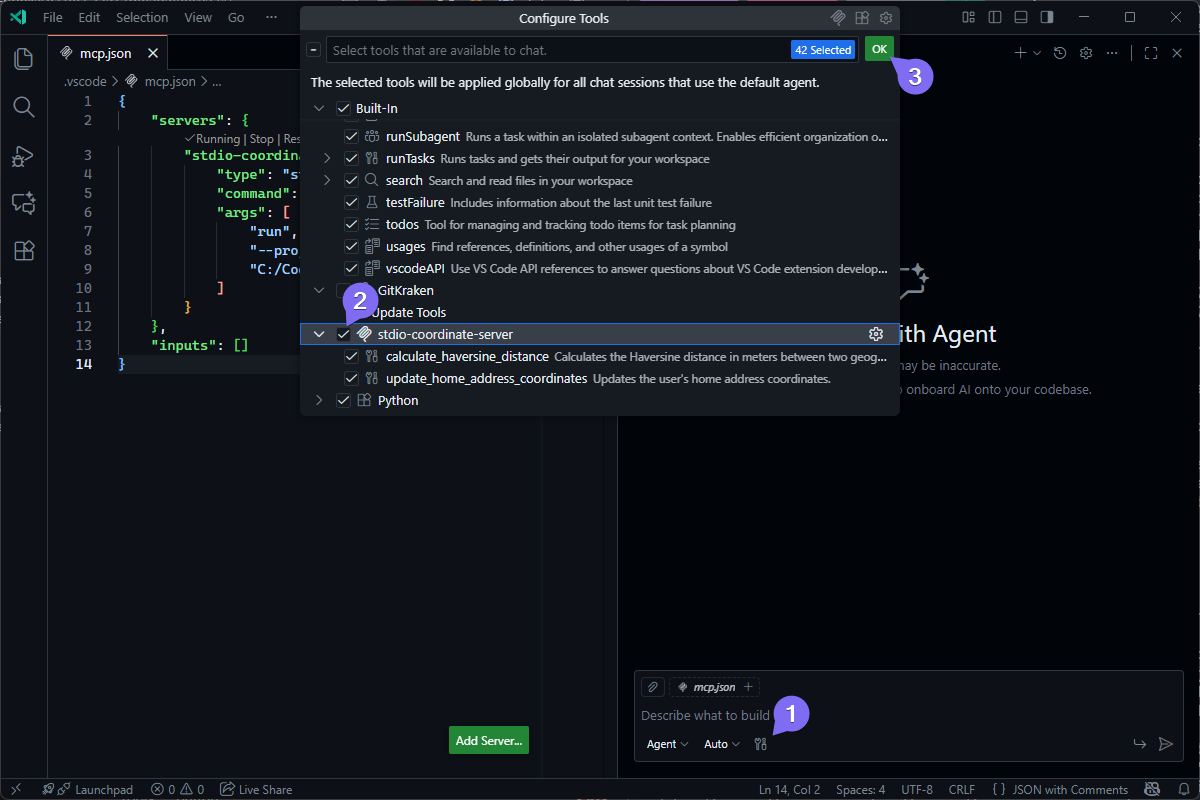Viewport: 1200px width, 800px height.
Task: Send the chat message with the arrow icon
Action: tap(1165, 743)
